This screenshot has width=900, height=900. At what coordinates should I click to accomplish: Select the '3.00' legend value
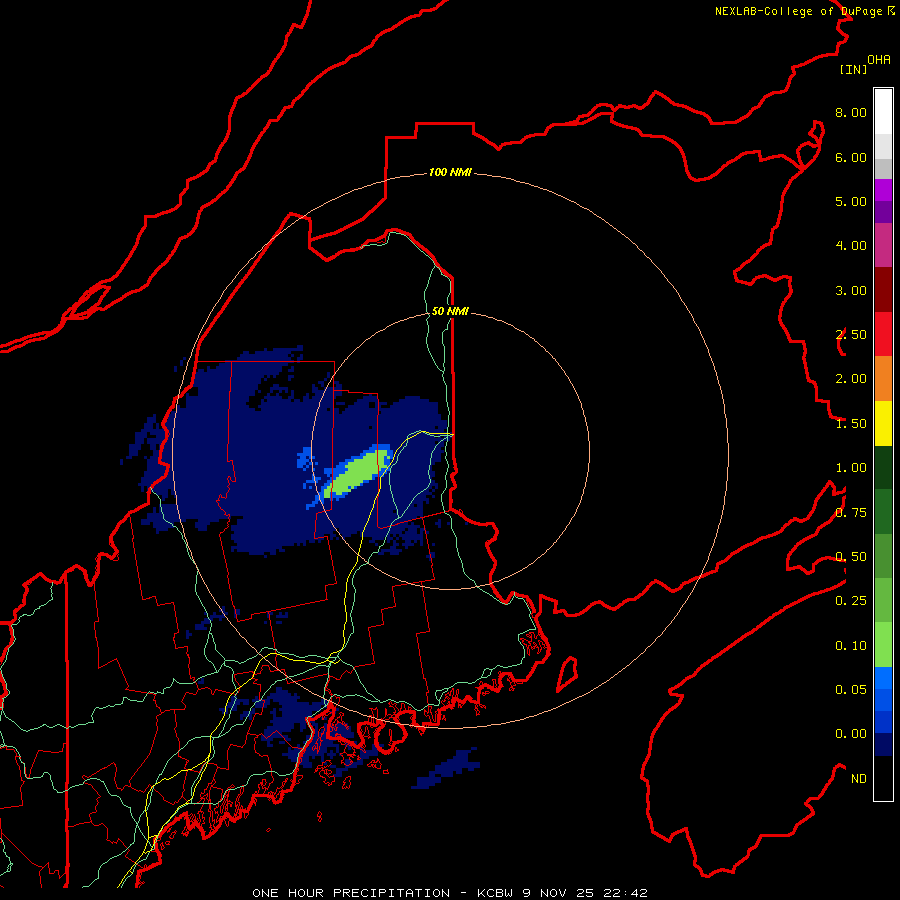pos(851,290)
